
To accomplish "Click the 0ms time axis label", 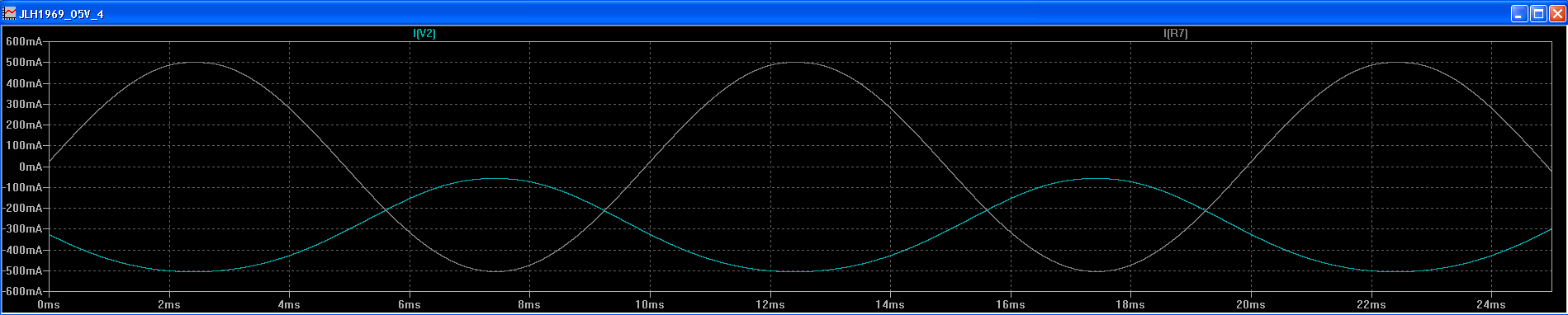I will coord(49,305).
